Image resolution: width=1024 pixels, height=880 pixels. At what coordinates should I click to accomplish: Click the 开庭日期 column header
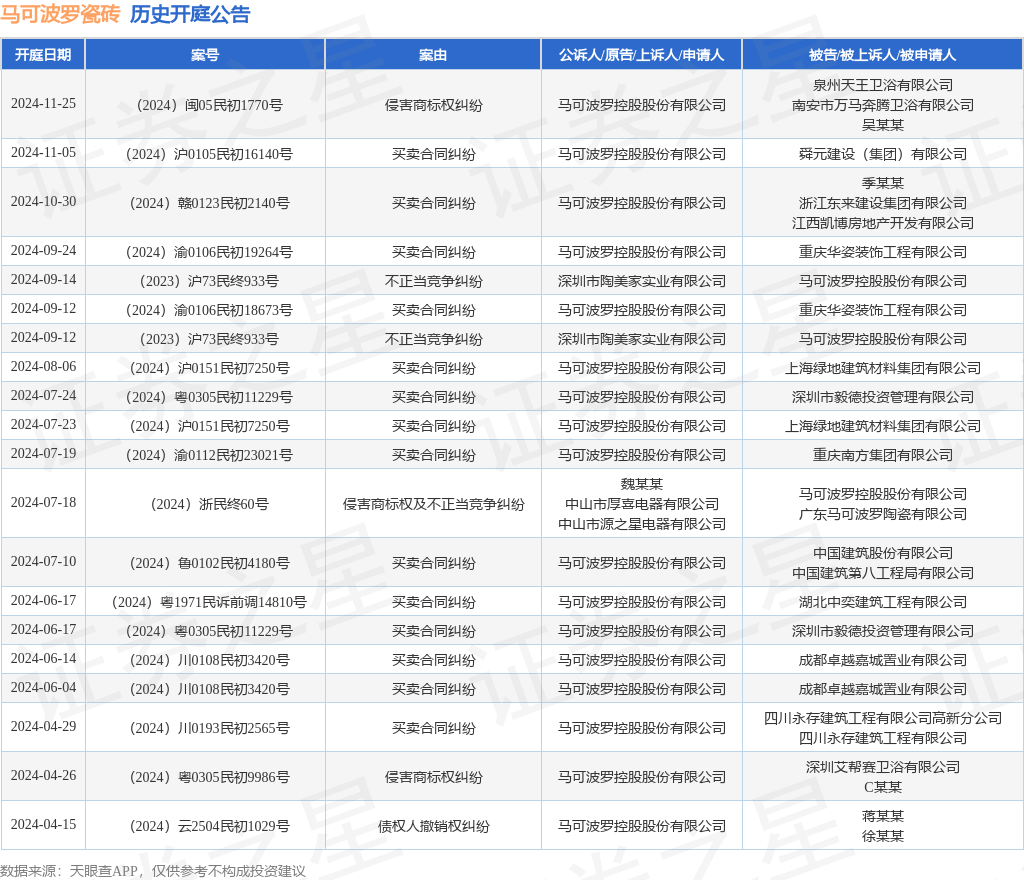43,55
